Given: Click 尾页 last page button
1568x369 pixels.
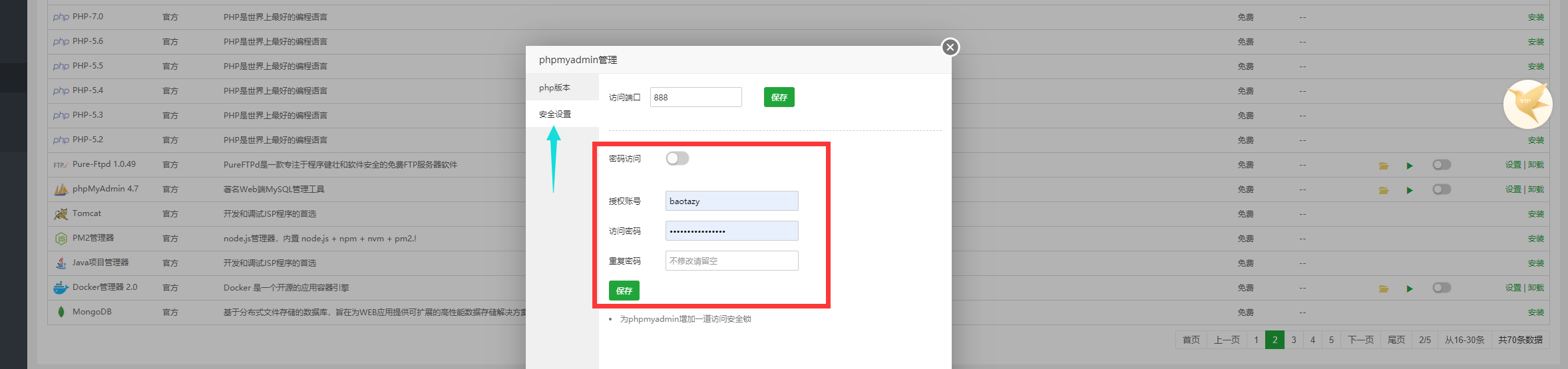Looking at the screenshot, I should tap(1396, 340).
